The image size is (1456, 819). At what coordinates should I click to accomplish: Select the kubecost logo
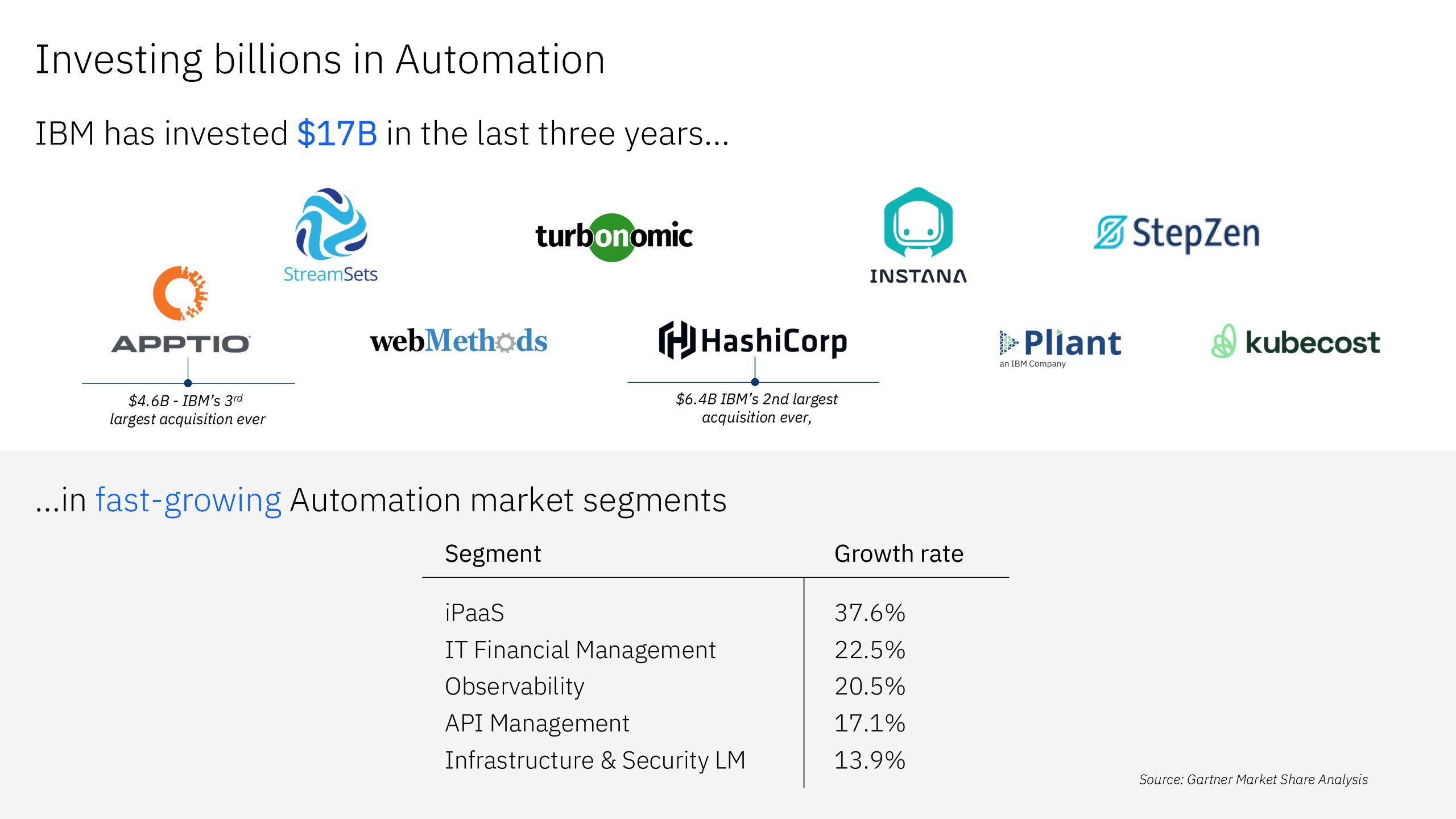[1296, 342]
